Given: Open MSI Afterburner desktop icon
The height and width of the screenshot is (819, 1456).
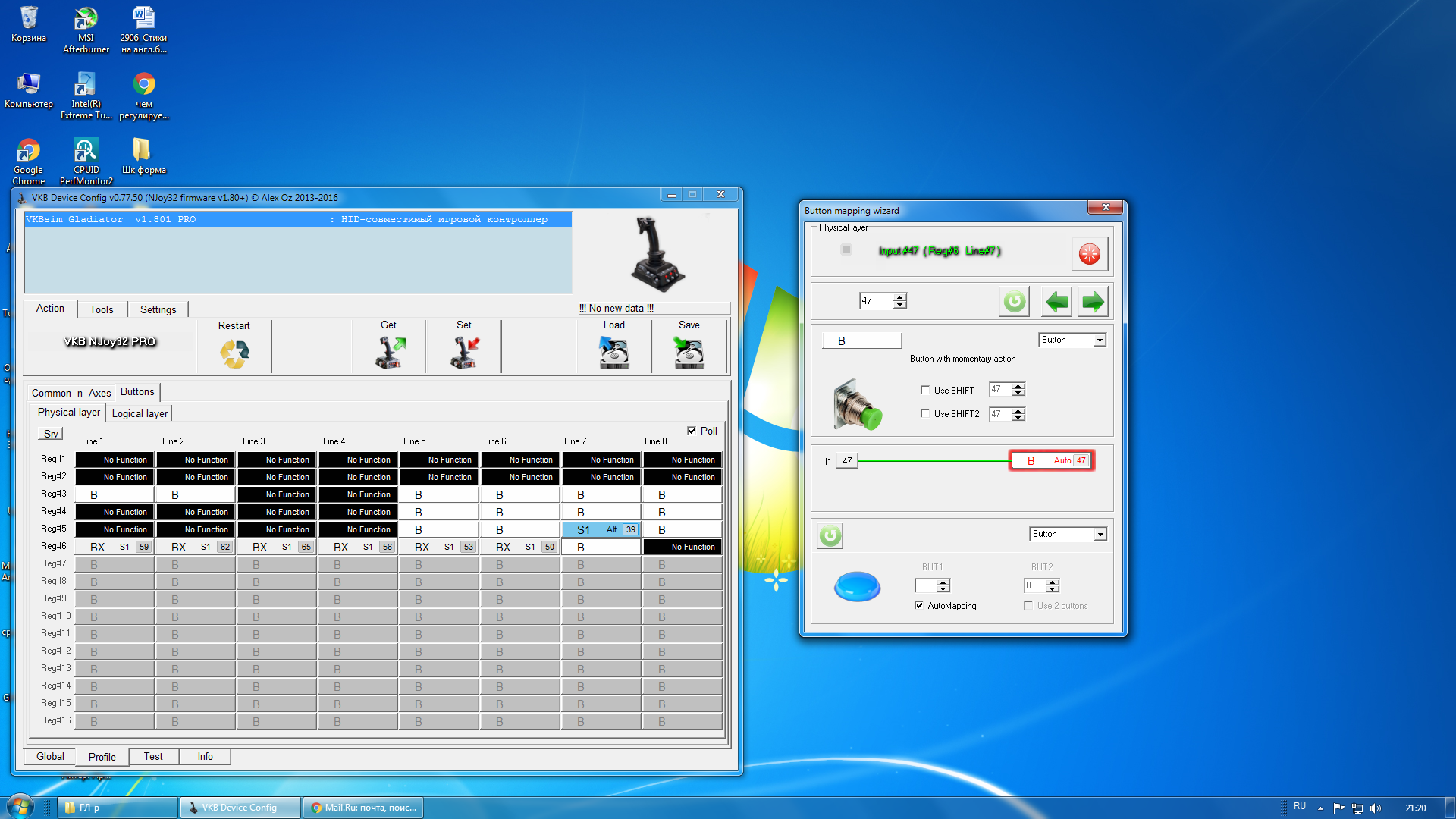Looking at the screenshot, I should pos(86,30).
